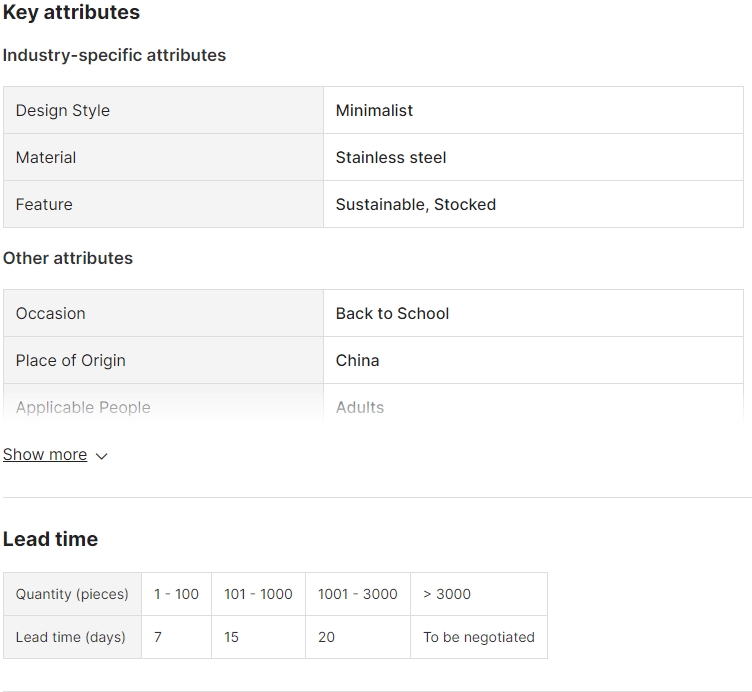Click the Minimalist value cell
Screen dimensions: 752x692
click(x=533, y=110)
